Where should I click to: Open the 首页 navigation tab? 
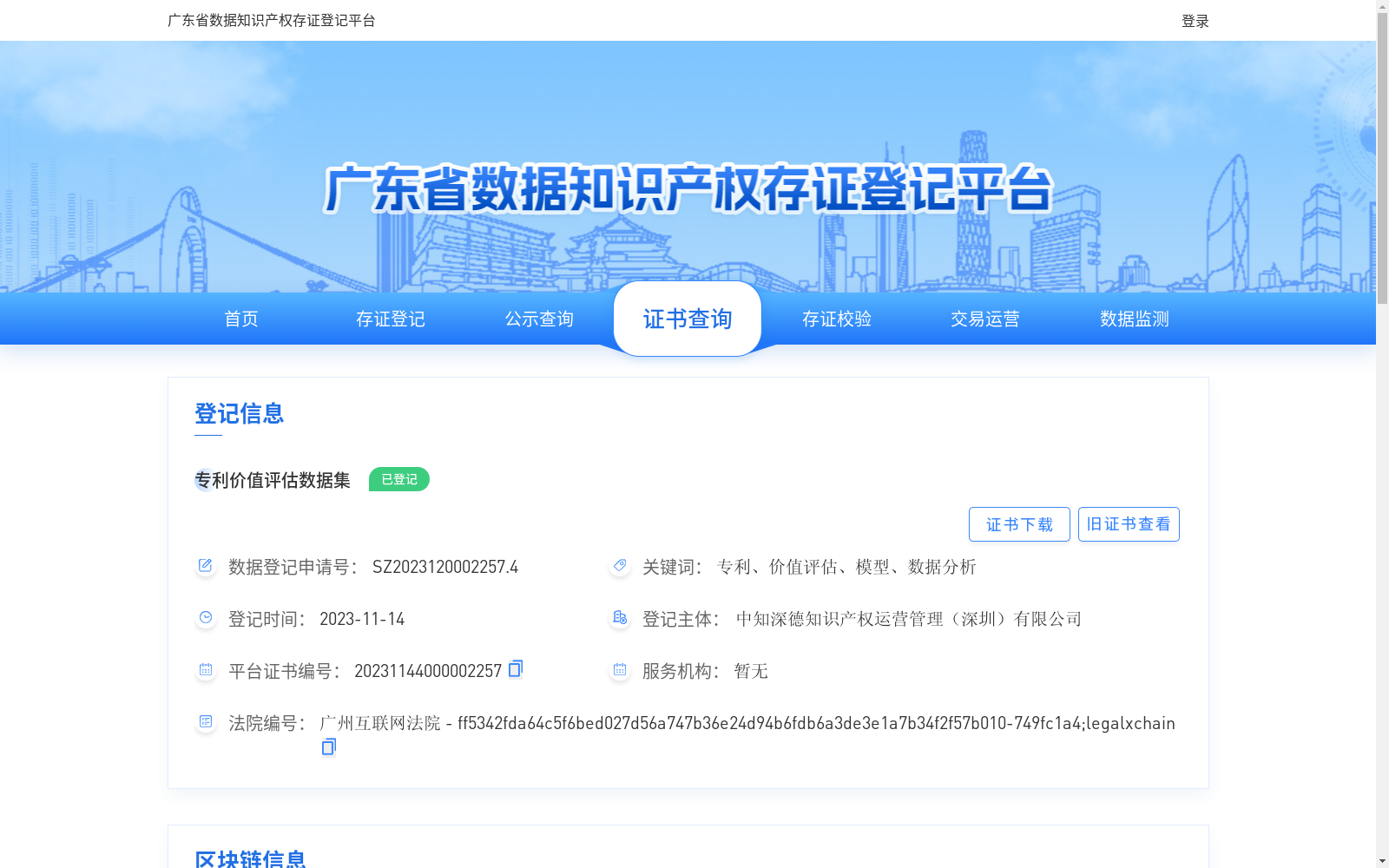[x=241, y=319]
